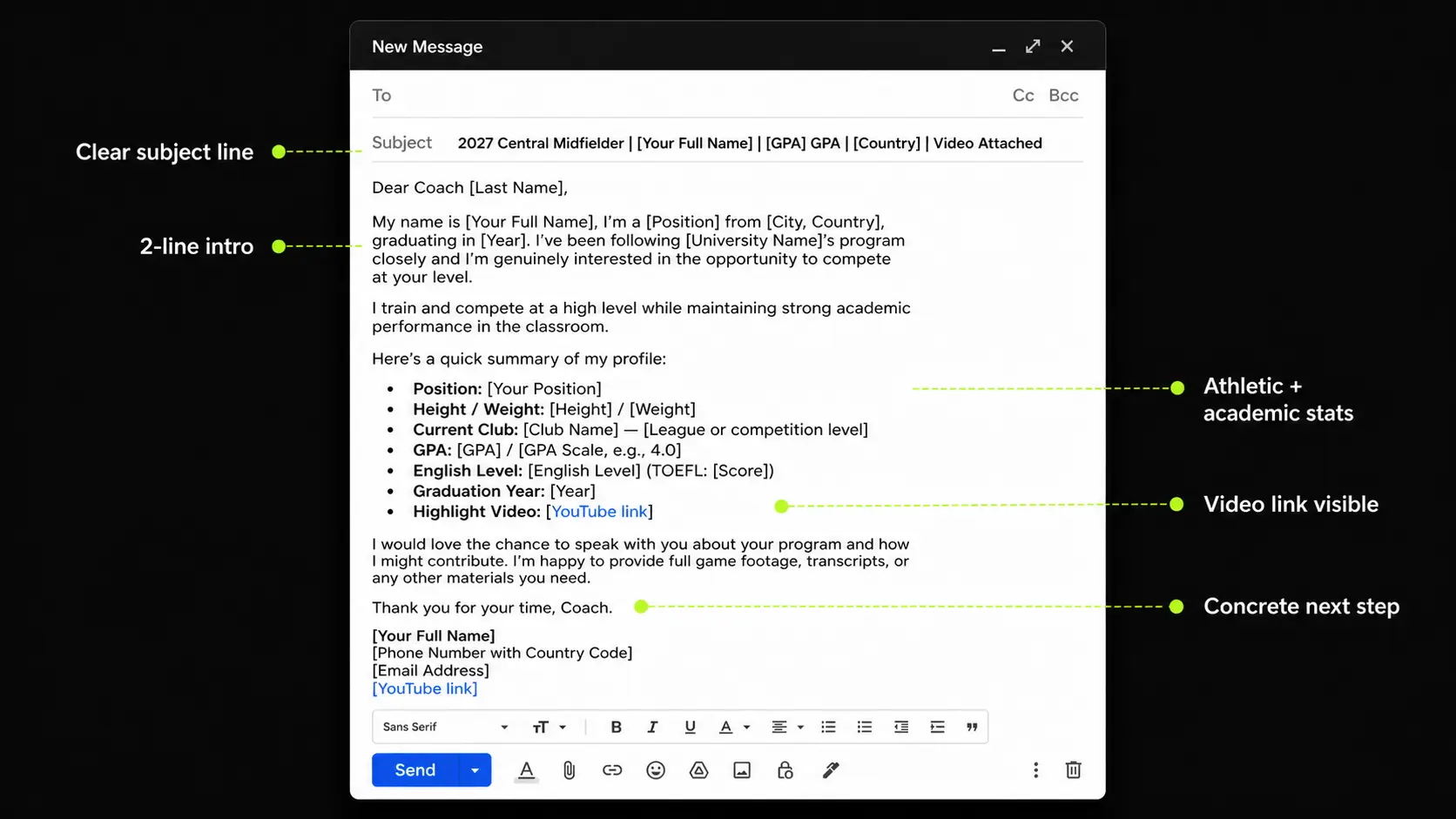1456x819 pixels.
Task: Insert signature with the pen icon
Action: click(830, 770)
